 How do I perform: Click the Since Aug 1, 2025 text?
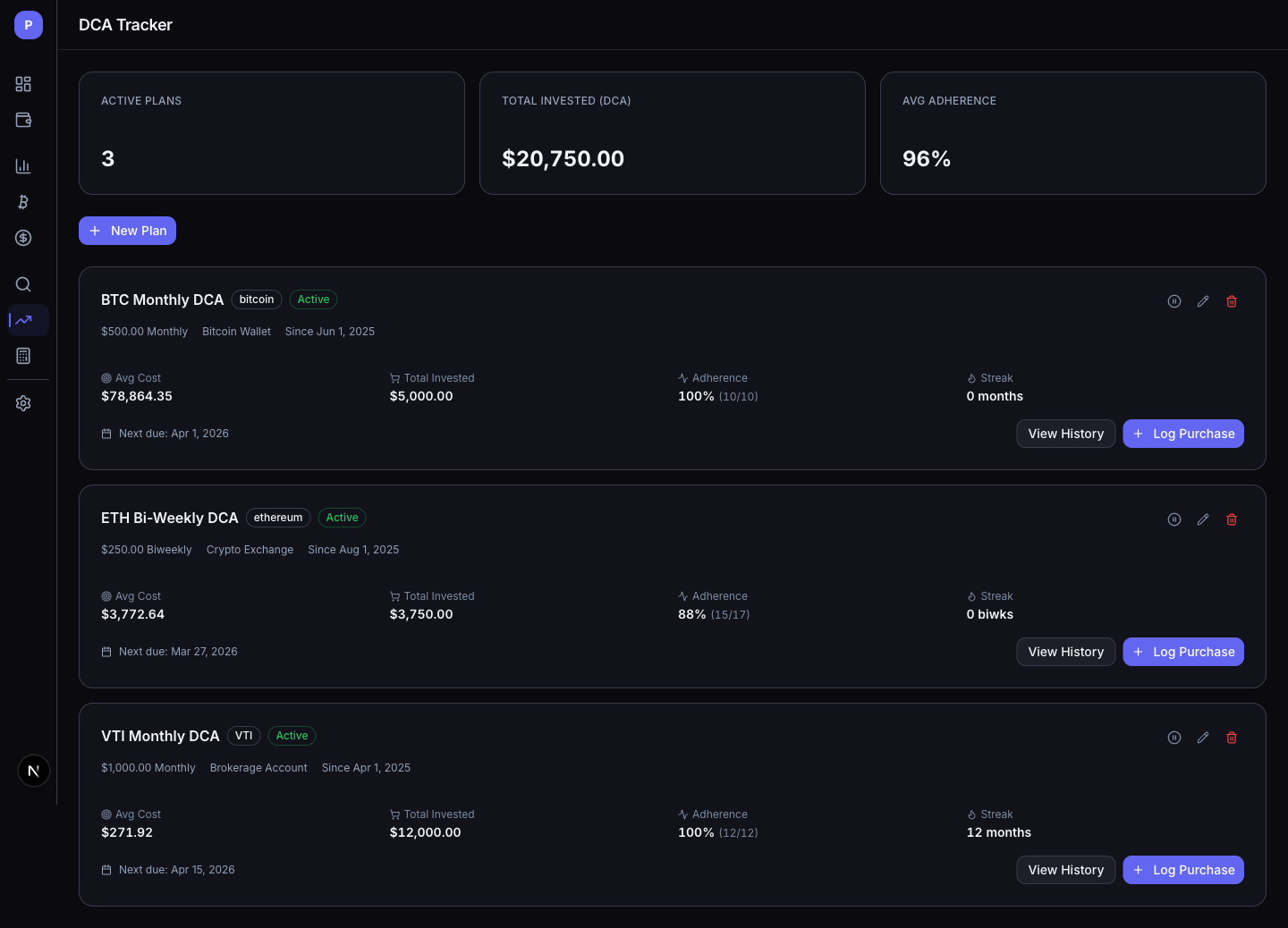click(353, 550)
